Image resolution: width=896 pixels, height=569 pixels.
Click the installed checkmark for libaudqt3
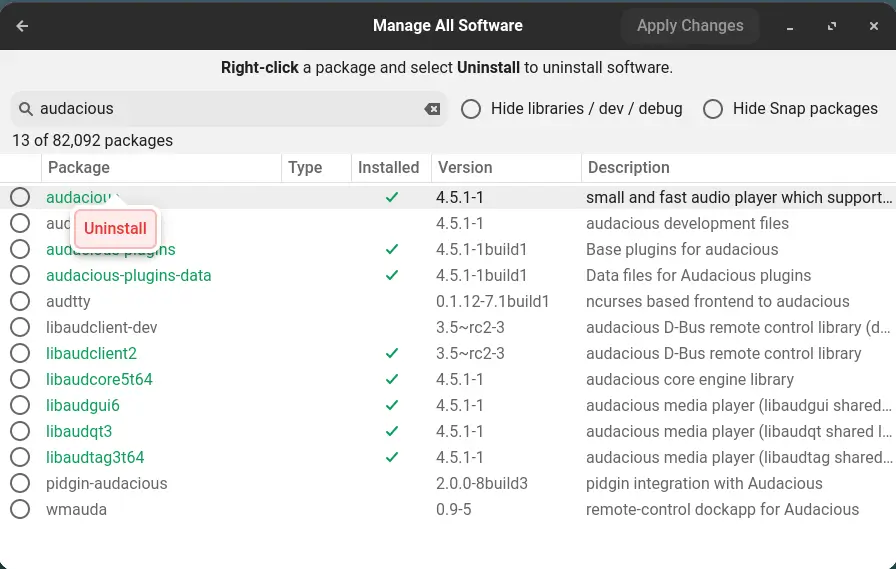pyautogui.click(x=391, y=431)
